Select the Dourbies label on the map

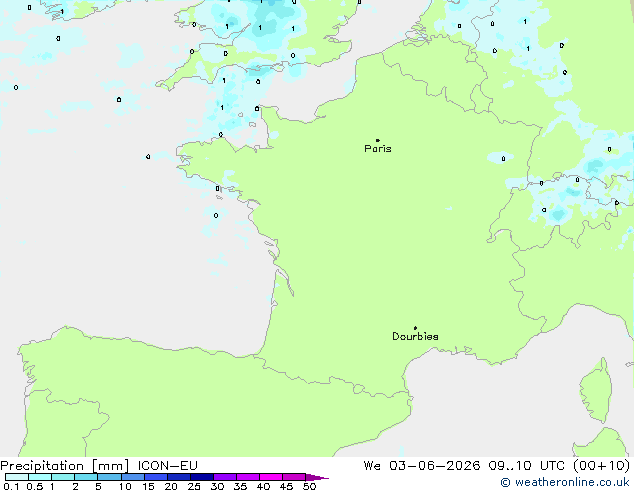(x=415, y=336)
